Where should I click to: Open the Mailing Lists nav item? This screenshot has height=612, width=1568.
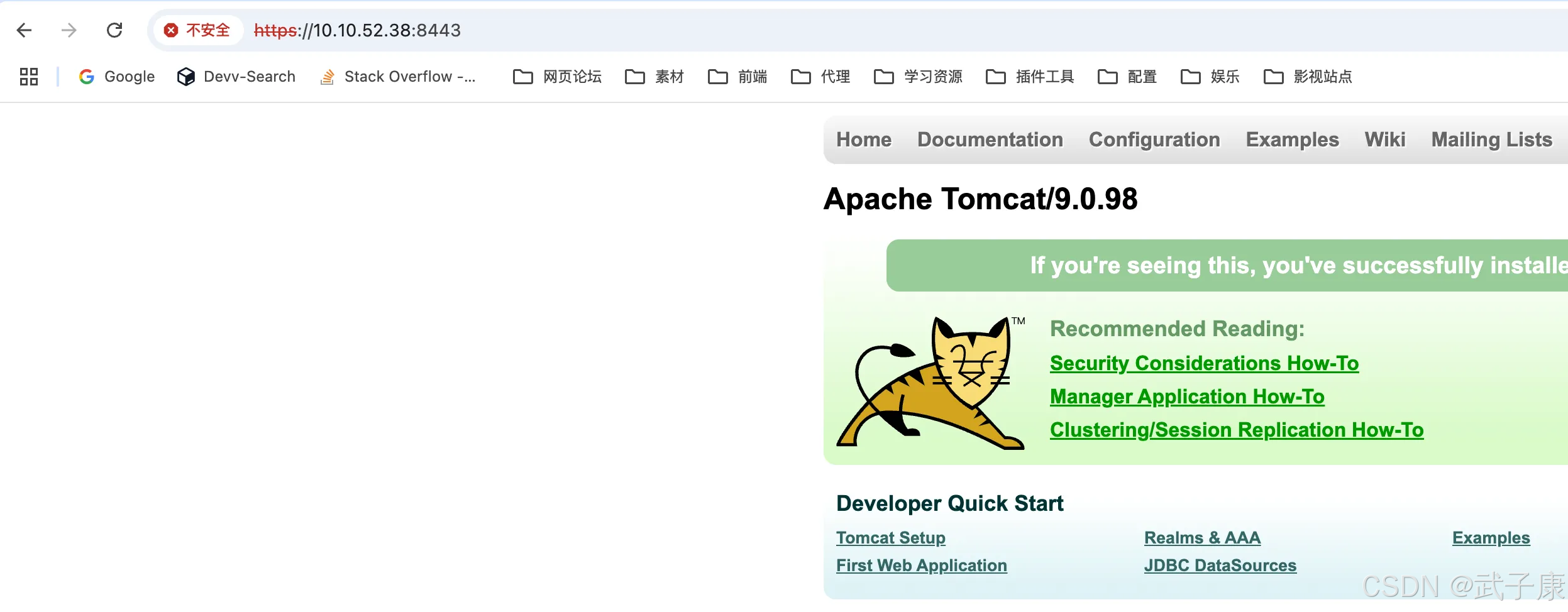pyautogui.click(x=1492, y=139)
